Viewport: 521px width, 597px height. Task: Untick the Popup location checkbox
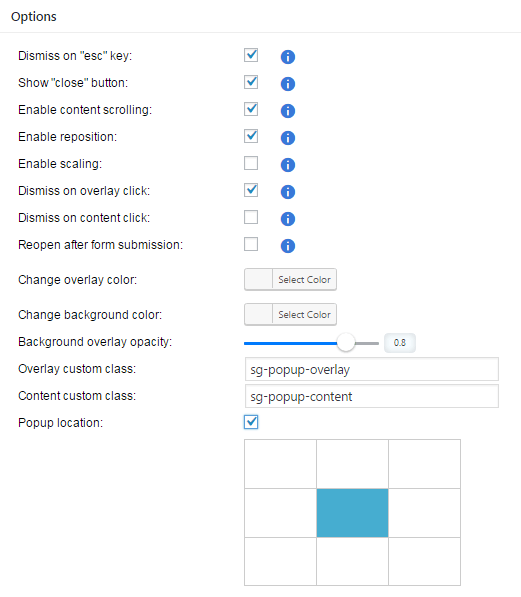pyautogui.click(x=251, y=422)
